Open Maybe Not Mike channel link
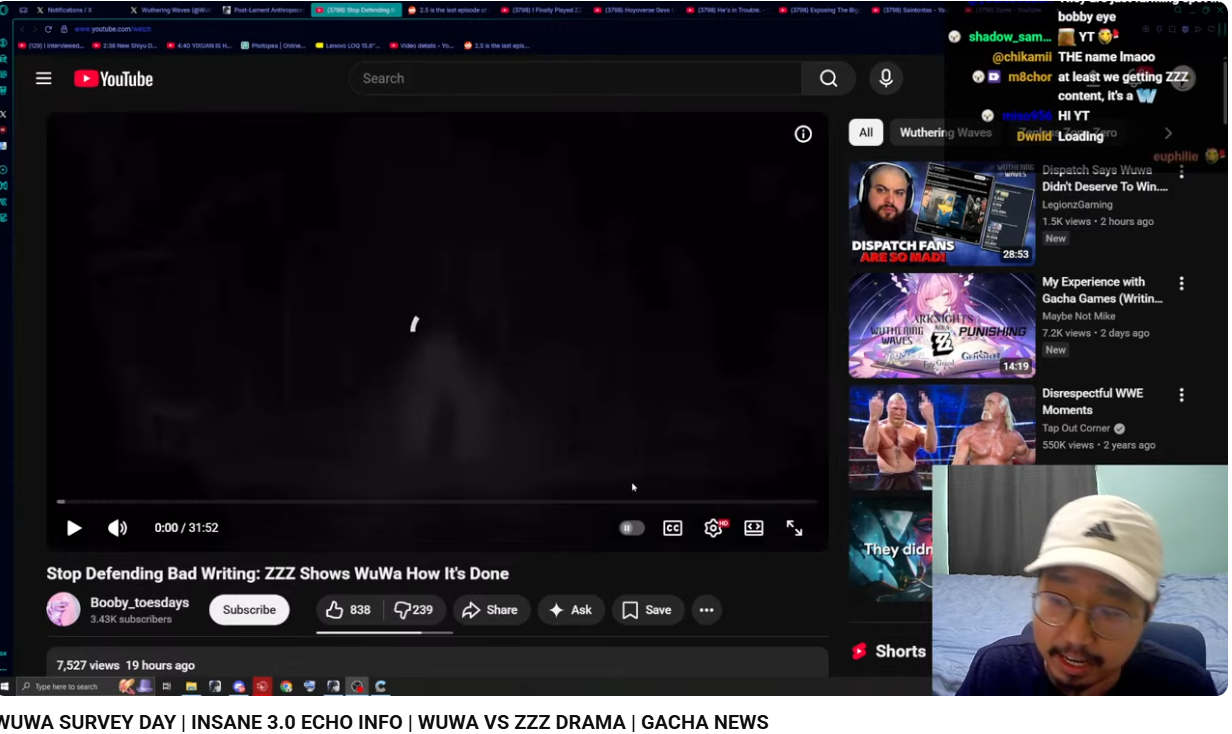Viewport: 1232px width, 734px height. pos(1078,316)
